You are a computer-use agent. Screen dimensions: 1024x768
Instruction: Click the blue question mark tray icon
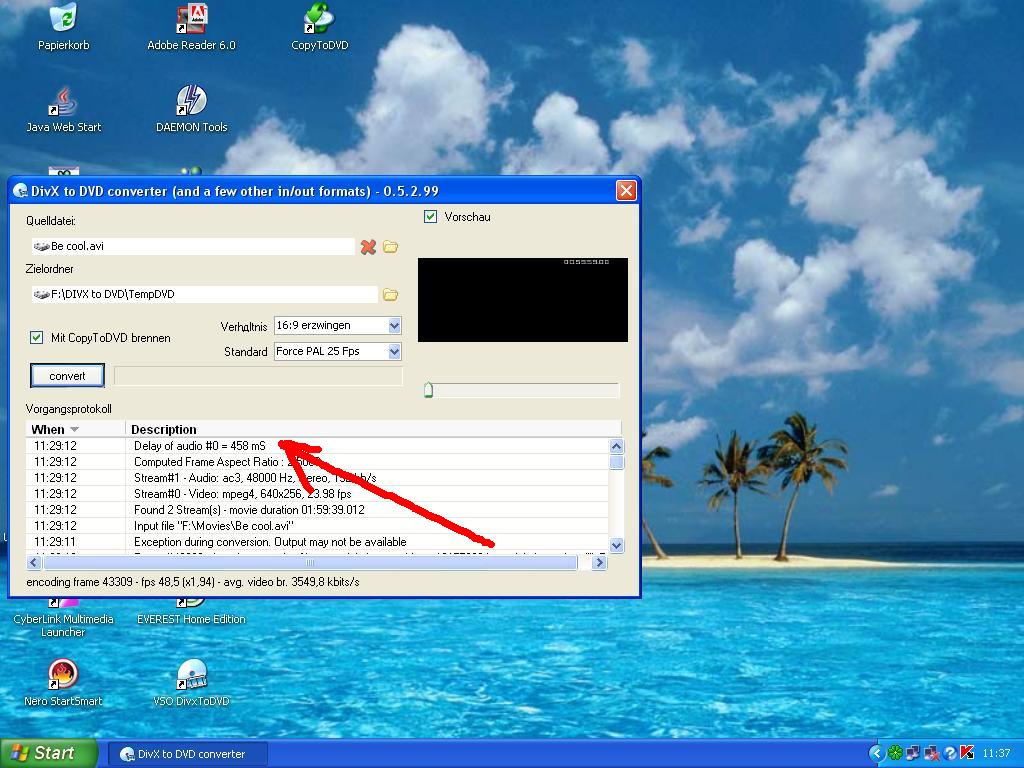pyautogui.click(x=950, y=754)
